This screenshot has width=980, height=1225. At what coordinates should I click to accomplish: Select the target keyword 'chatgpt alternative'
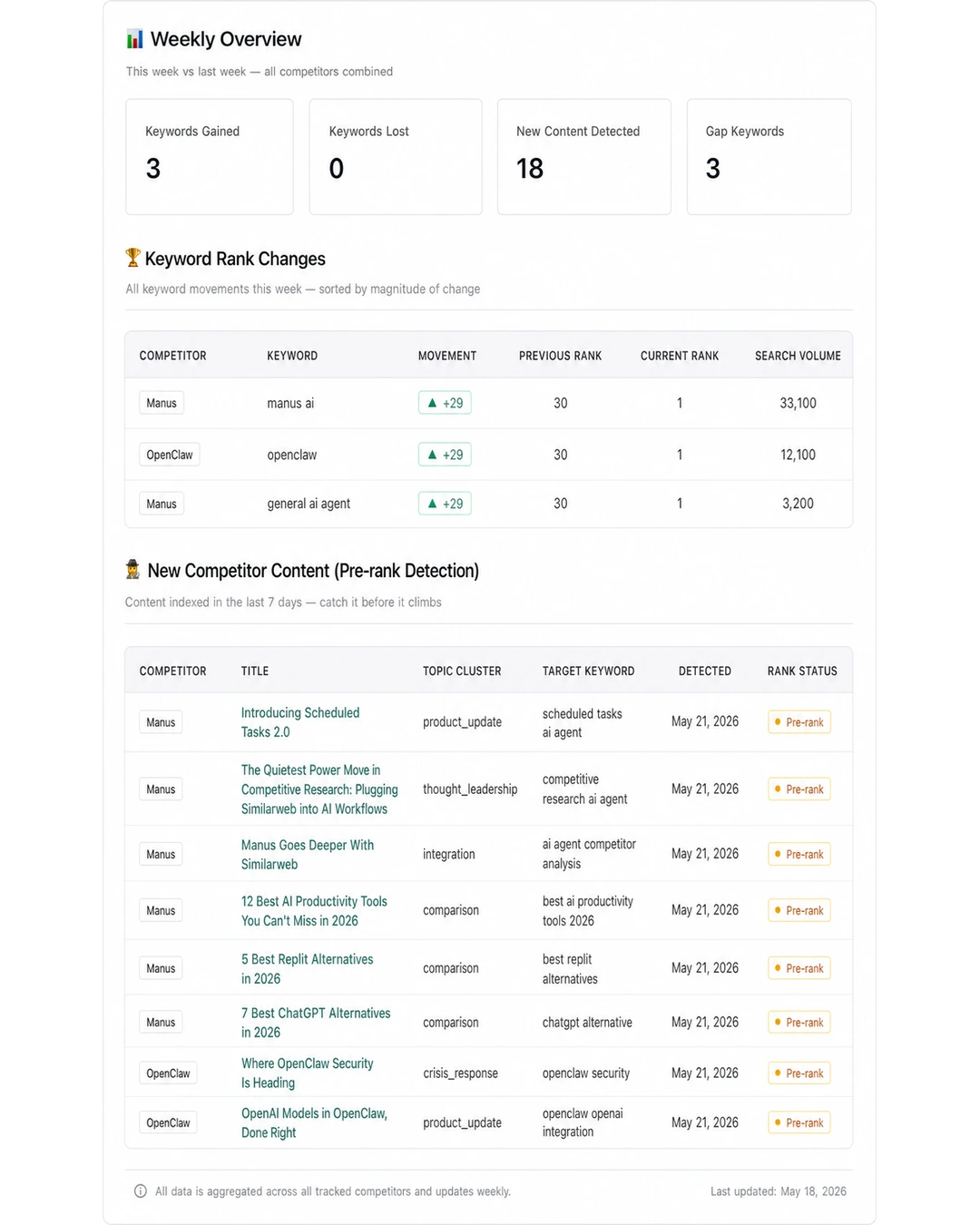[587, 1023]
